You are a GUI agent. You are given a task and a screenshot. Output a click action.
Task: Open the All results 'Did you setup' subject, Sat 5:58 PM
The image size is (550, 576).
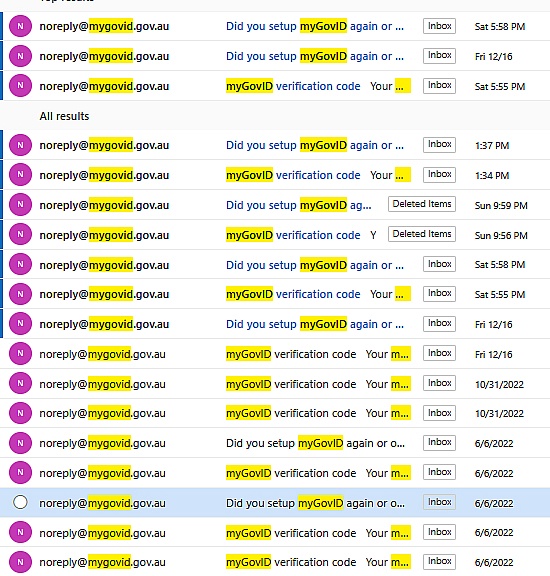(315, 265)
